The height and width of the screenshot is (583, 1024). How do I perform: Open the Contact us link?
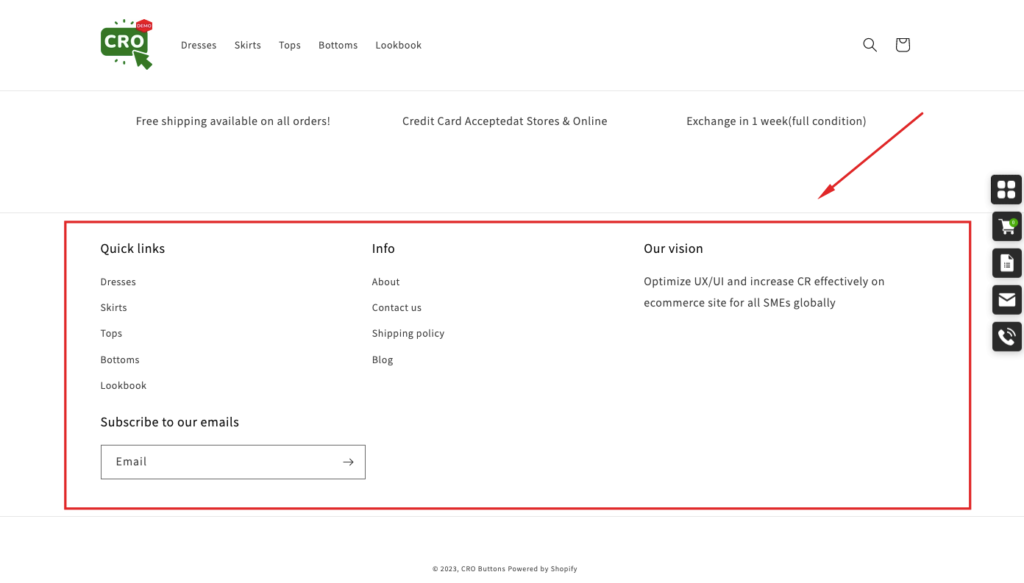(396, 307)
